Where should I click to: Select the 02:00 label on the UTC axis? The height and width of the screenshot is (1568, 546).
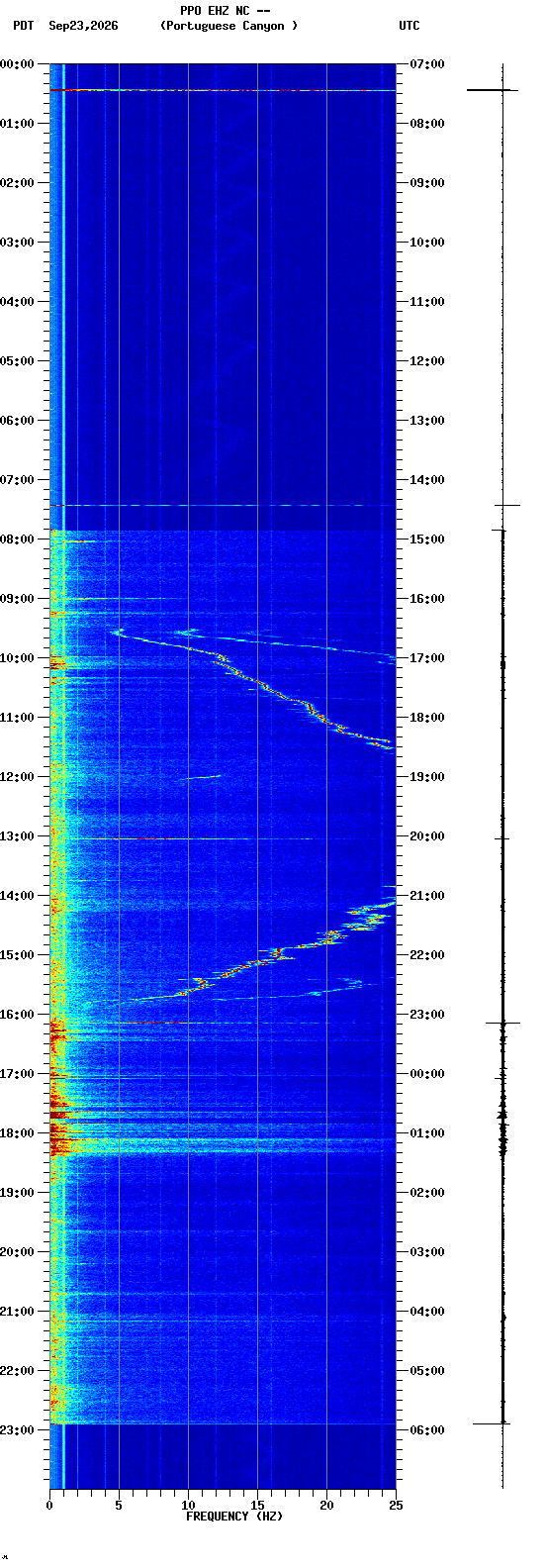tap(426, 1193)
